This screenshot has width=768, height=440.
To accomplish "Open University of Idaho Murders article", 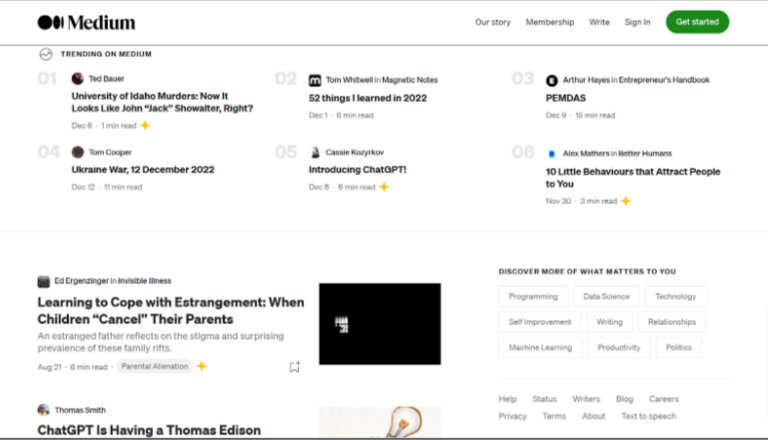I will point(162,102).
